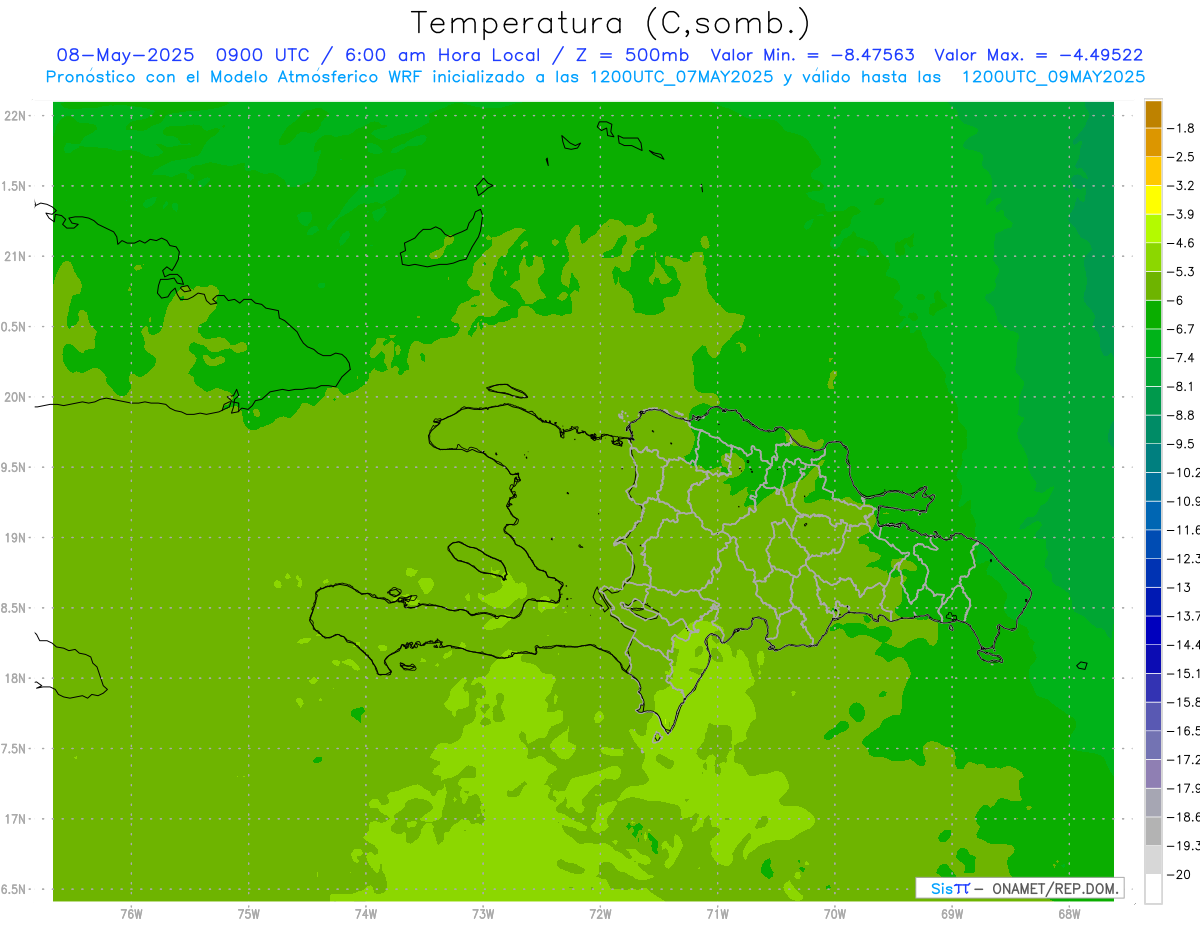Click the "74W" longitude tick label

coord(366,913)
